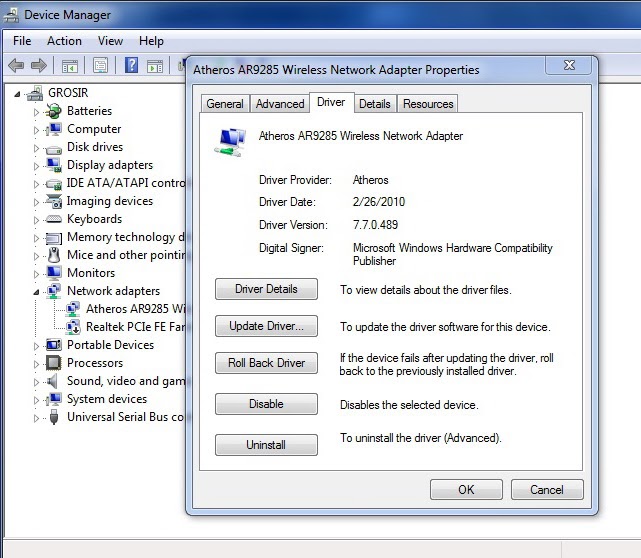This screenshot has height=558, width=641.
Task: Expand the Computer node
Action: [36, 130]
